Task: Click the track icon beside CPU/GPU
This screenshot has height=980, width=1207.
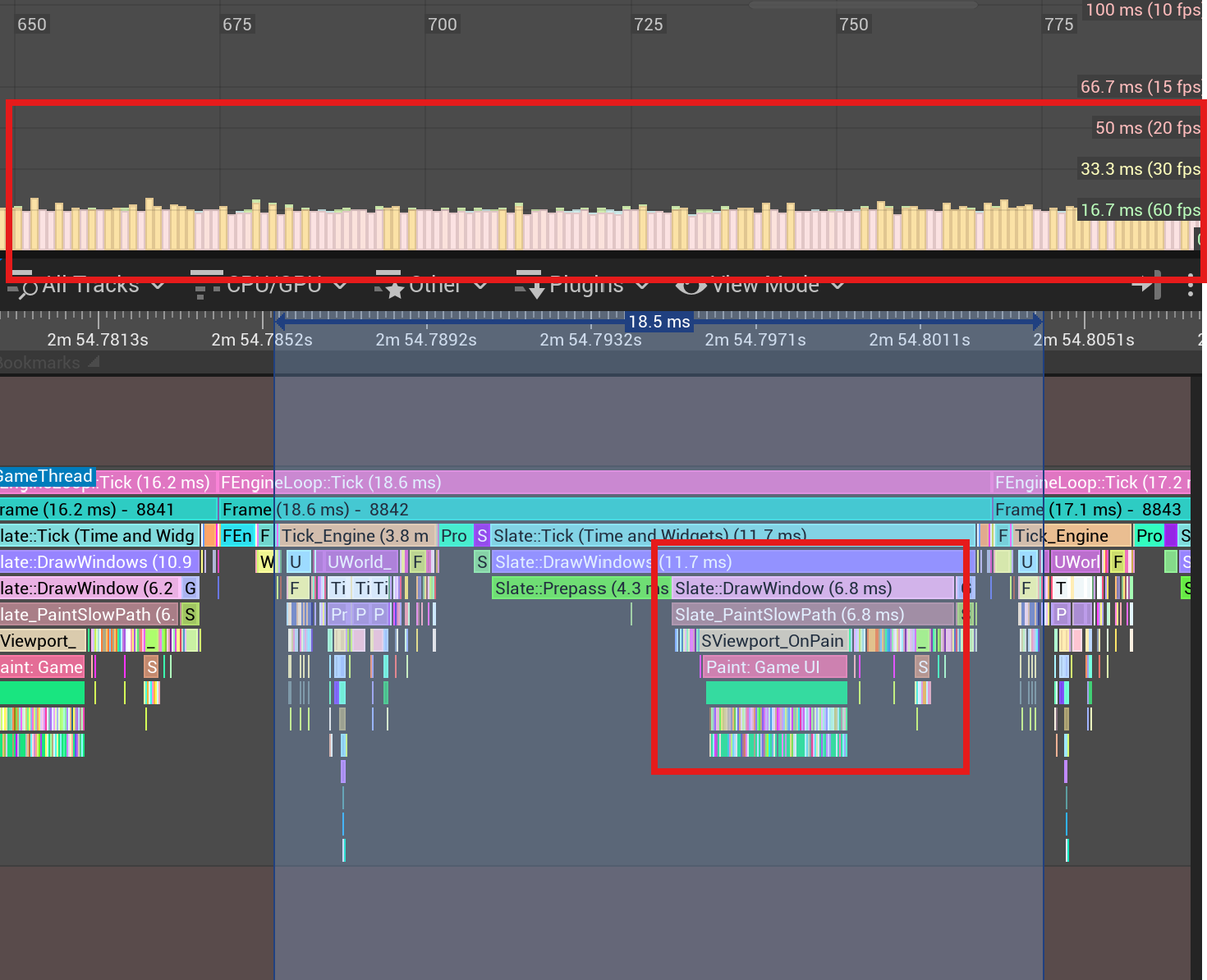Action: click(x=206, y=286)
